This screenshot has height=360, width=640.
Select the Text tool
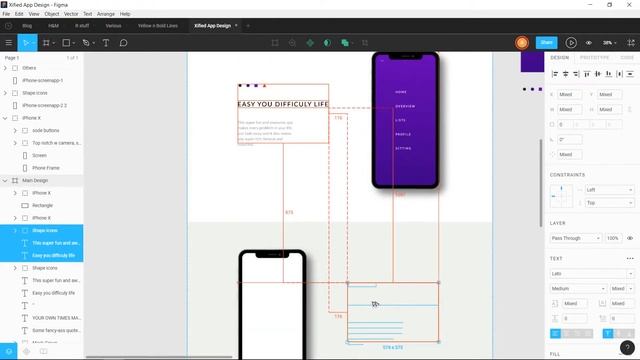click(x=106, y=43)
